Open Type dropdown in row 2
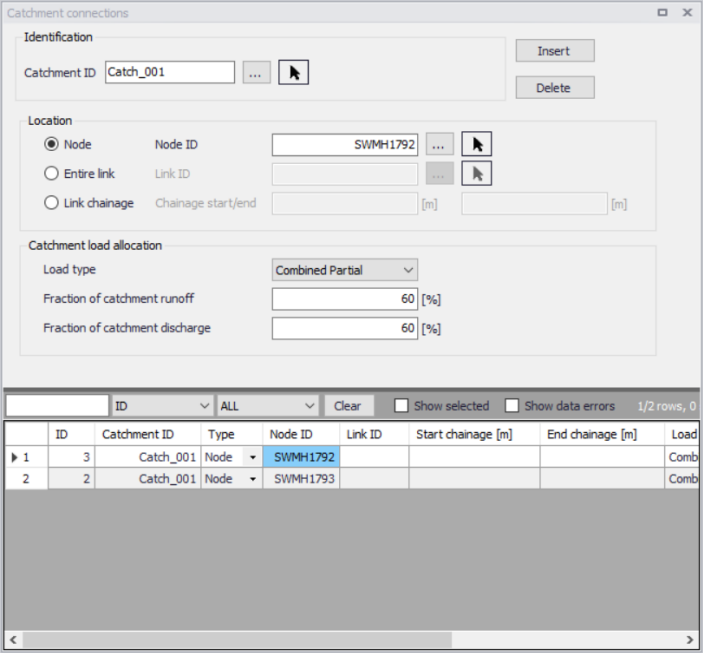Image resolution: width=703 pixels, height=653 pixels. point(253,479)
